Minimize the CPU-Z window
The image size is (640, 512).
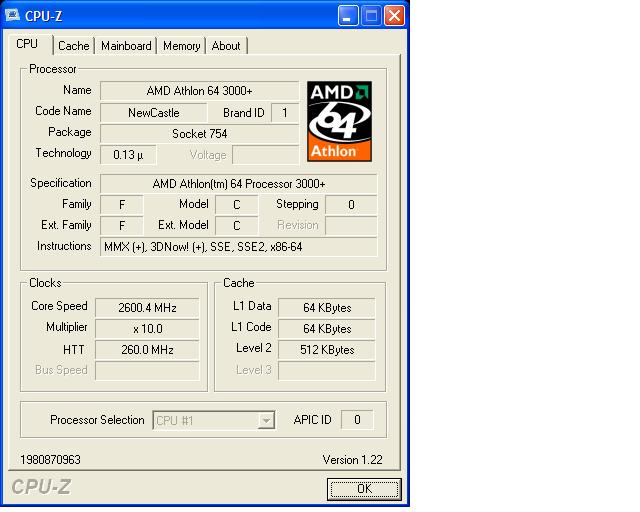tap(347, 15)
